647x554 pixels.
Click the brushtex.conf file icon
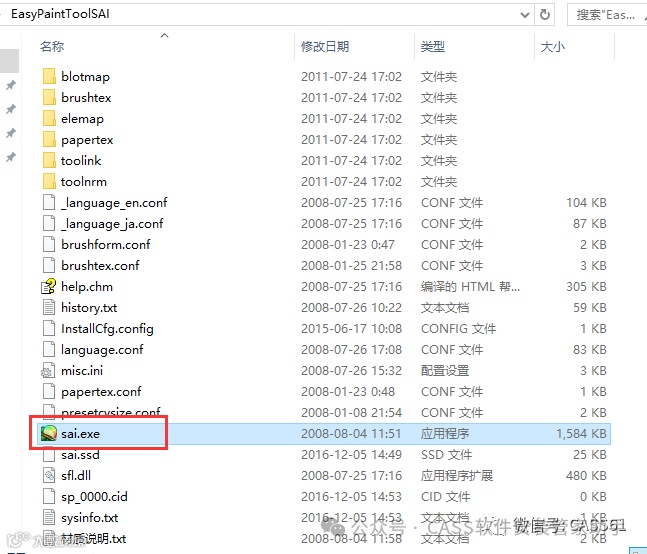[49, 266]
